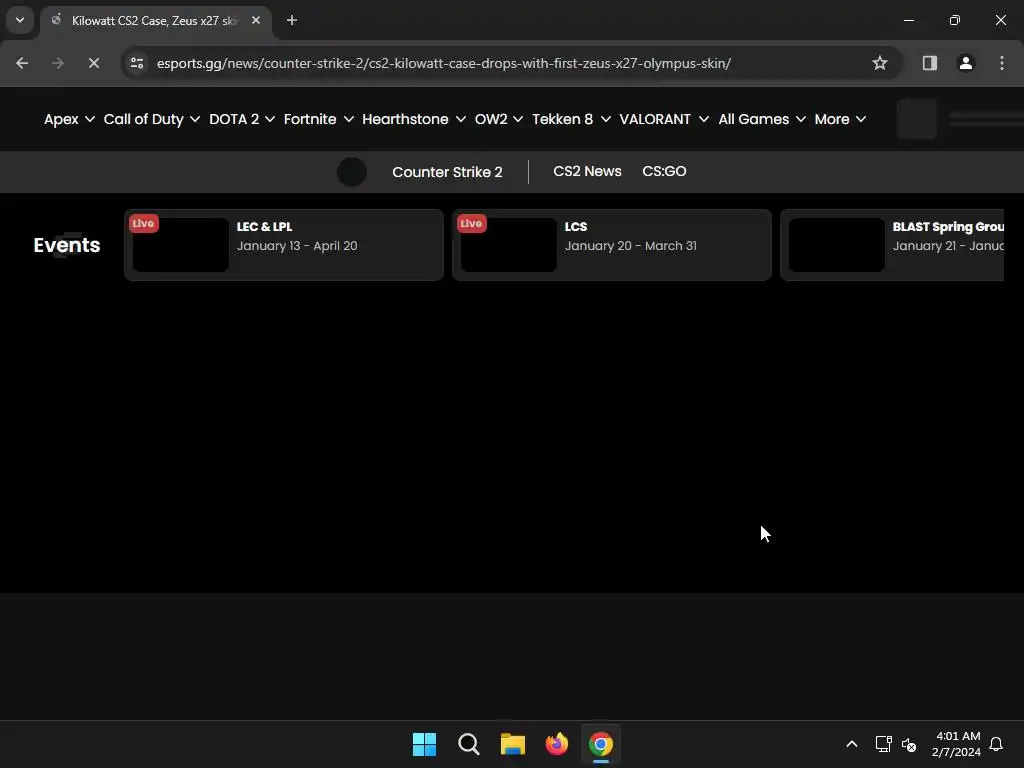Viewport: 1024px width, 768px height.
Task: Open Chrome side panel
Action: (929, 63)
